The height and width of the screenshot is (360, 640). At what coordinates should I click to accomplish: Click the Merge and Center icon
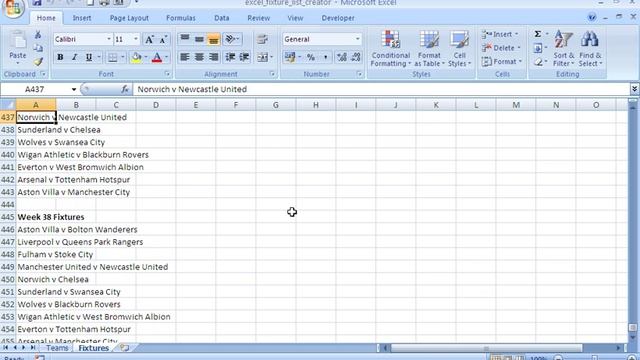(x=262, y=57)
